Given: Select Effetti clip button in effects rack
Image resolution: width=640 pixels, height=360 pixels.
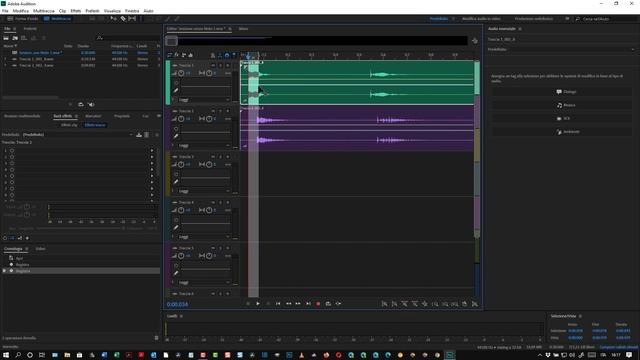Looking at the screenshot, I should tap(69, 125).
